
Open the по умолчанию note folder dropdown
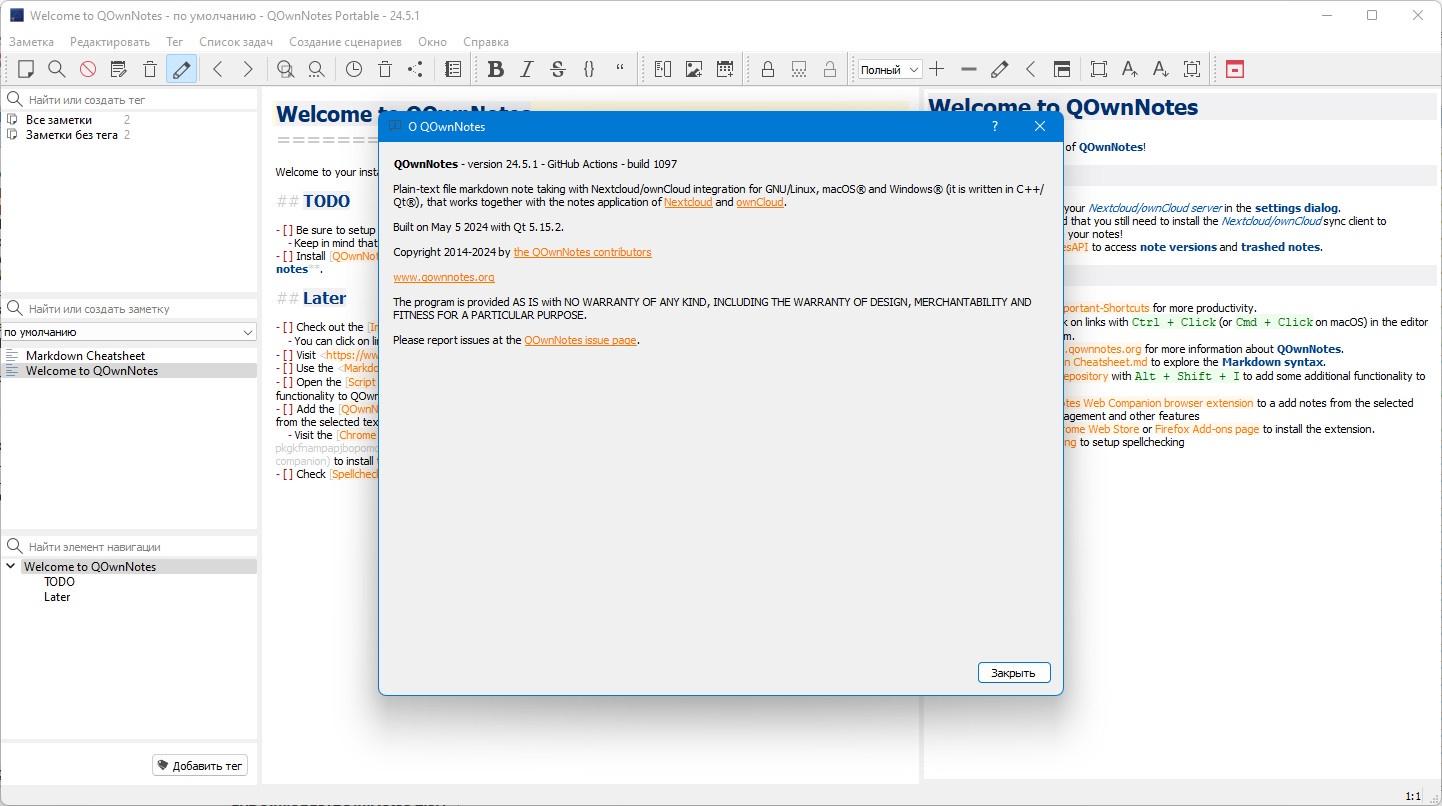(x=129, y=332)
